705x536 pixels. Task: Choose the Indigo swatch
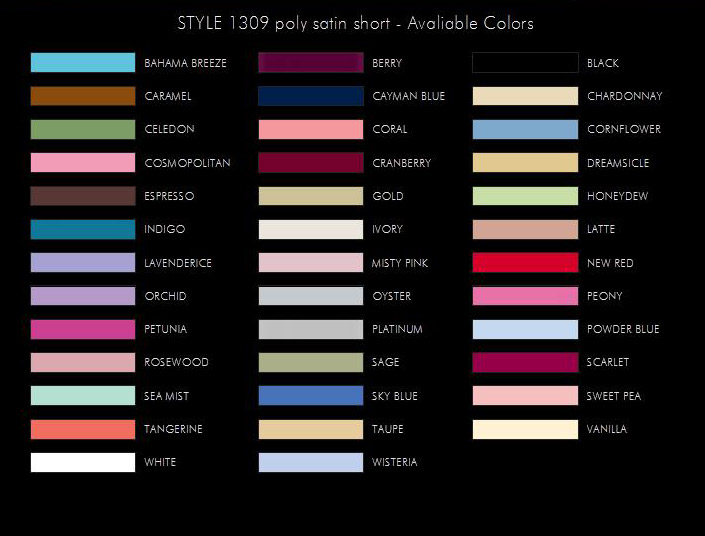83,229
